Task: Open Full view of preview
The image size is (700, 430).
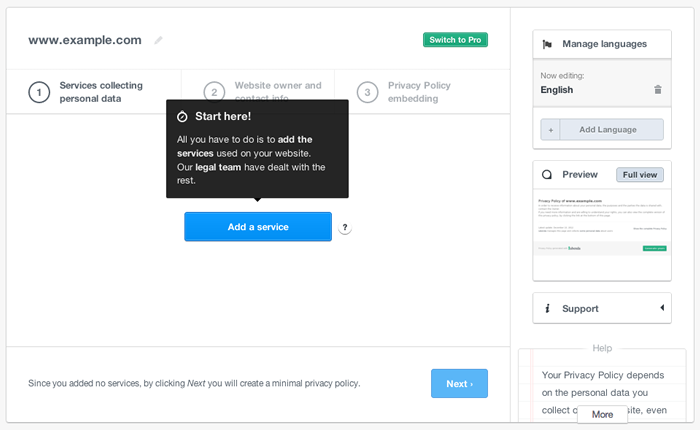Action: point(640,175)
